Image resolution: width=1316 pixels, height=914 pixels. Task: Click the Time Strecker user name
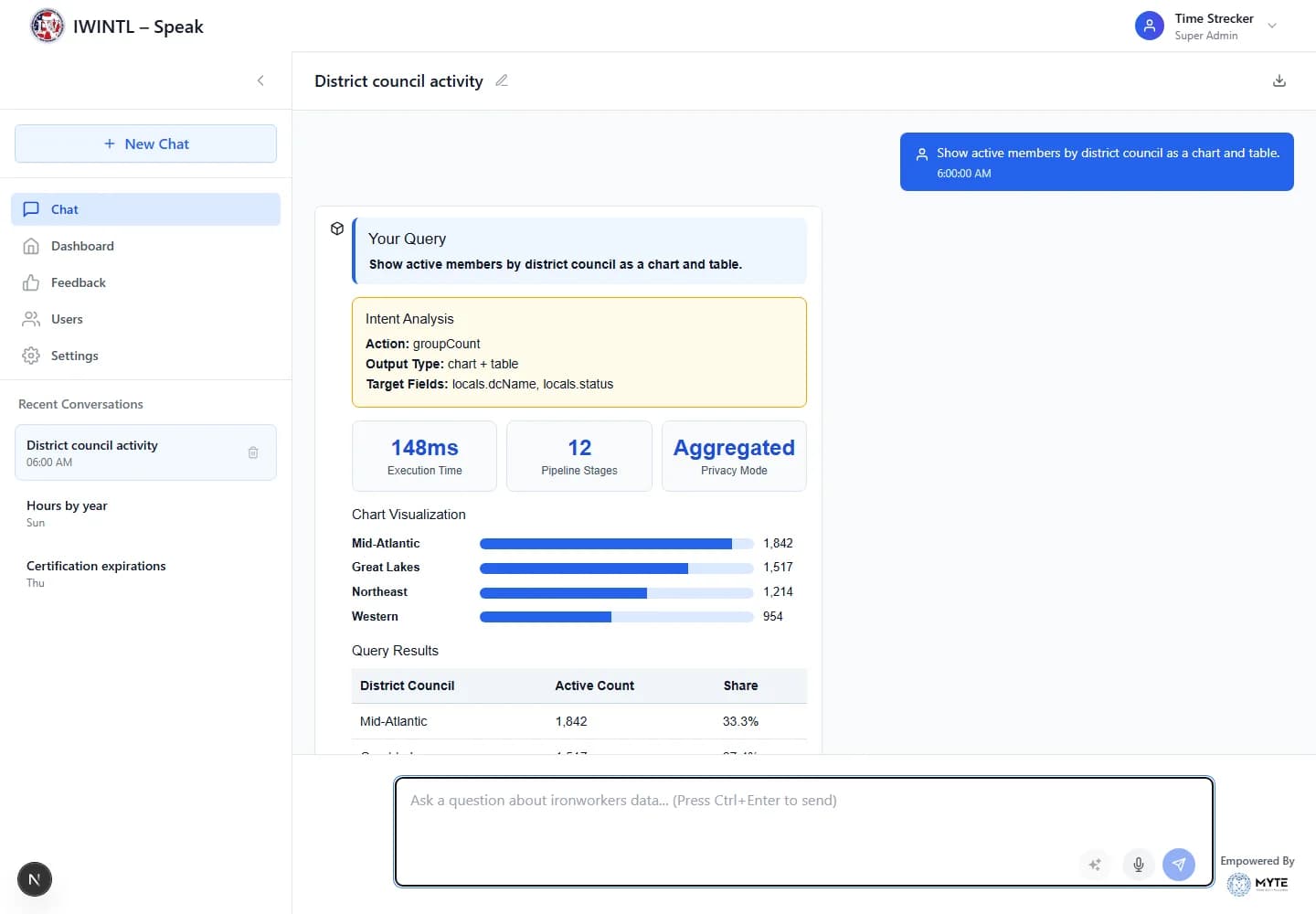tap(1214, 18)
